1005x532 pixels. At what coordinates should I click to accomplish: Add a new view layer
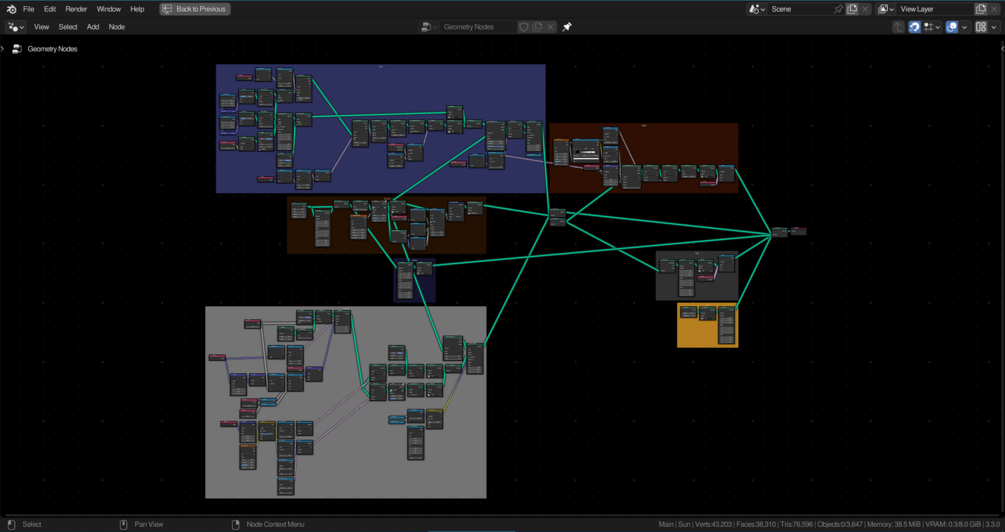[x=981, y=9]
